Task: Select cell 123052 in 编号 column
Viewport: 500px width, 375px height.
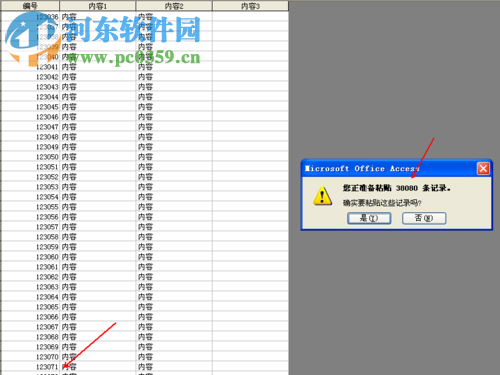Action: pyautogui.click(x=31, y=177)
